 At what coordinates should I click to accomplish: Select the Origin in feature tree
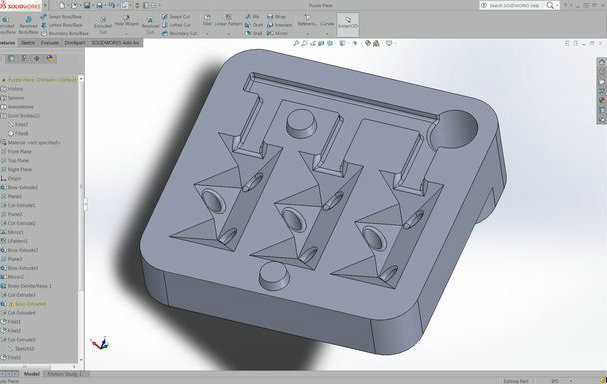point(11,178)
